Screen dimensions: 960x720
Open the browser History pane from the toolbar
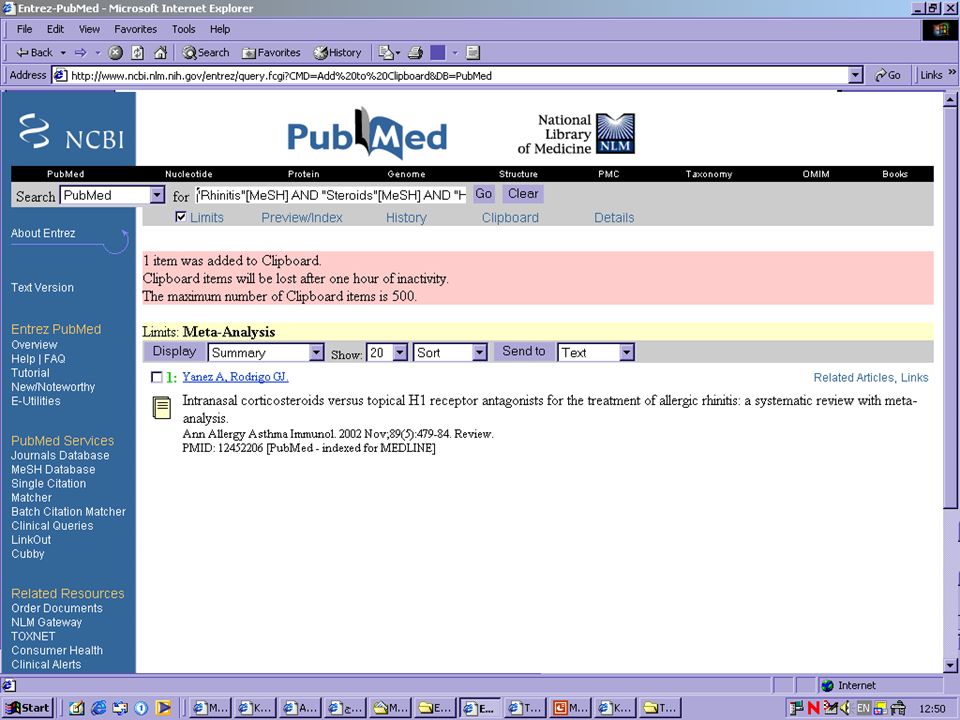(337, 53)
